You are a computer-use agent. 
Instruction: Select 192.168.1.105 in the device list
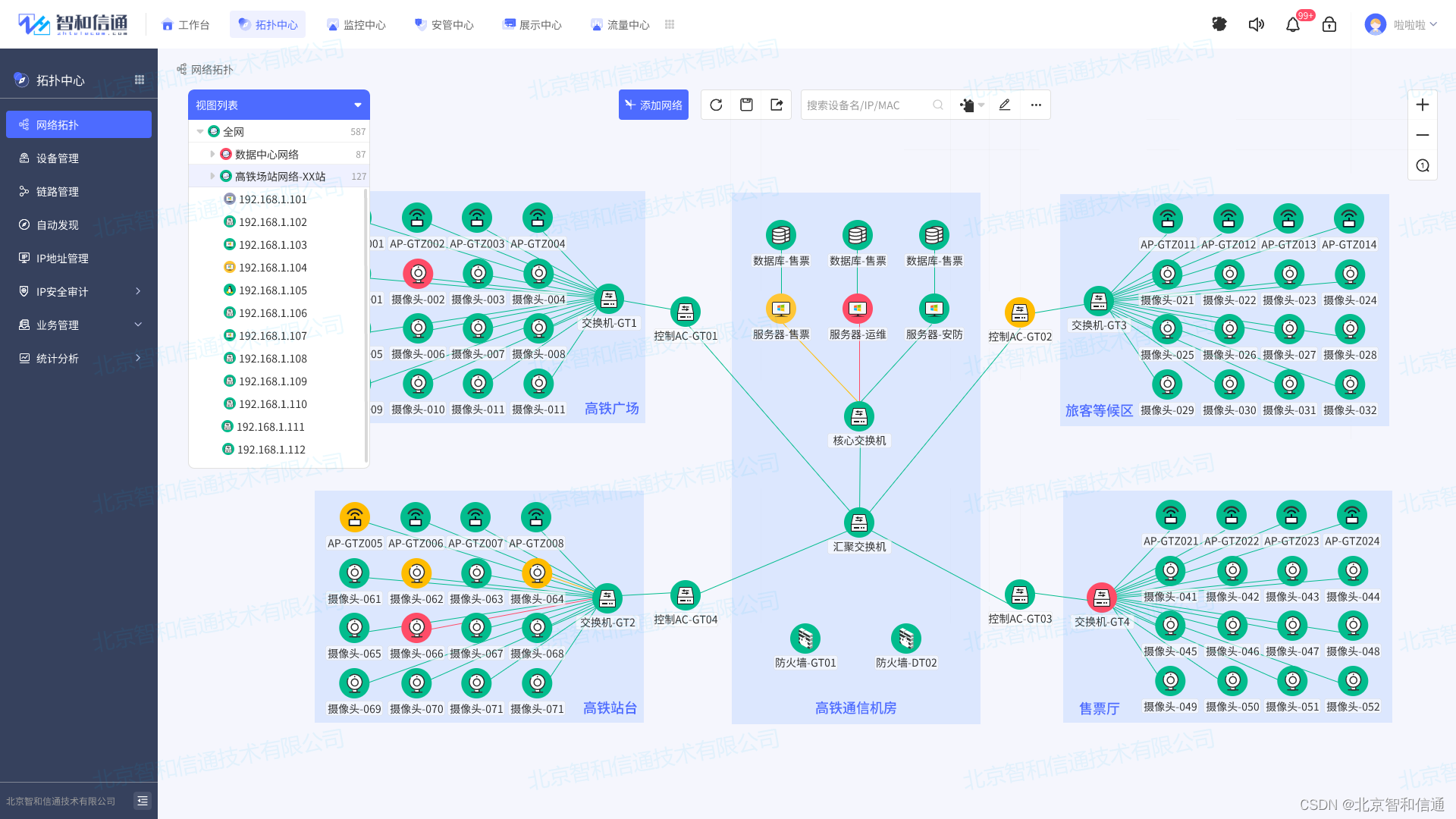[272, 290]
